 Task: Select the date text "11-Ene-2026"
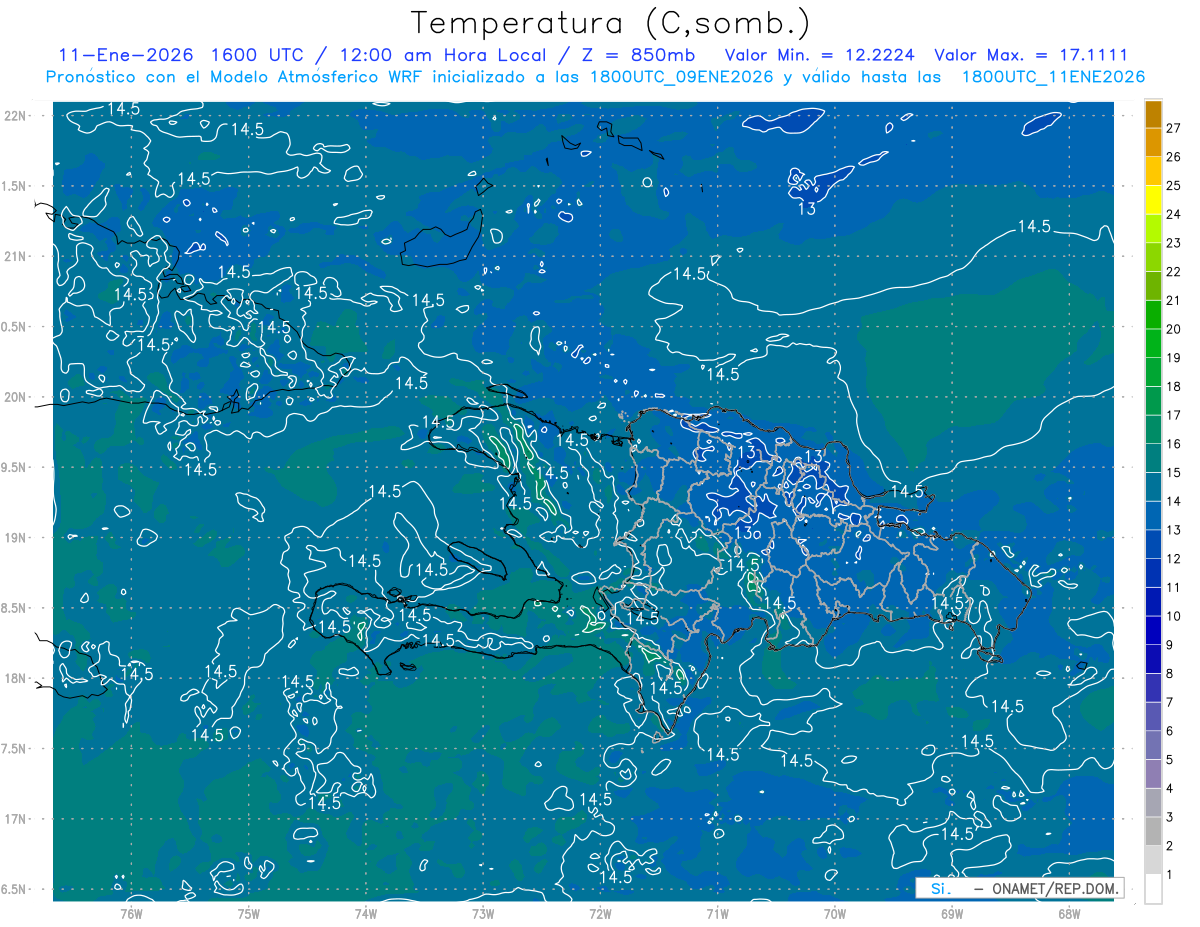tap(126, 56)
